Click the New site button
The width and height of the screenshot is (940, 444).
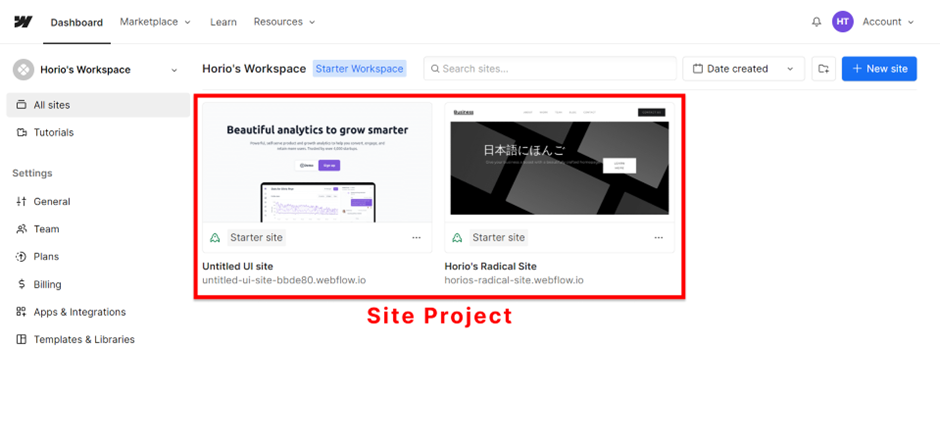(x=879, y=69)
